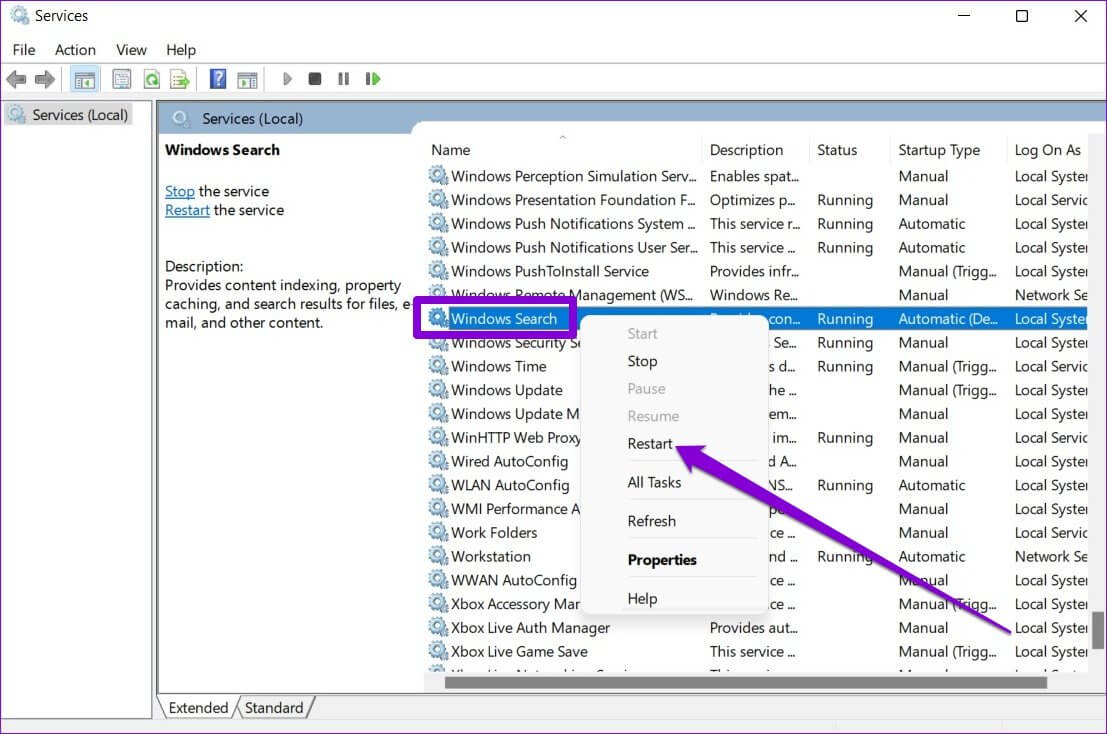Switch to the Extended tab
Image resolution: width=1107 pixels, height=734 pixels.
(x=198, y=707)
